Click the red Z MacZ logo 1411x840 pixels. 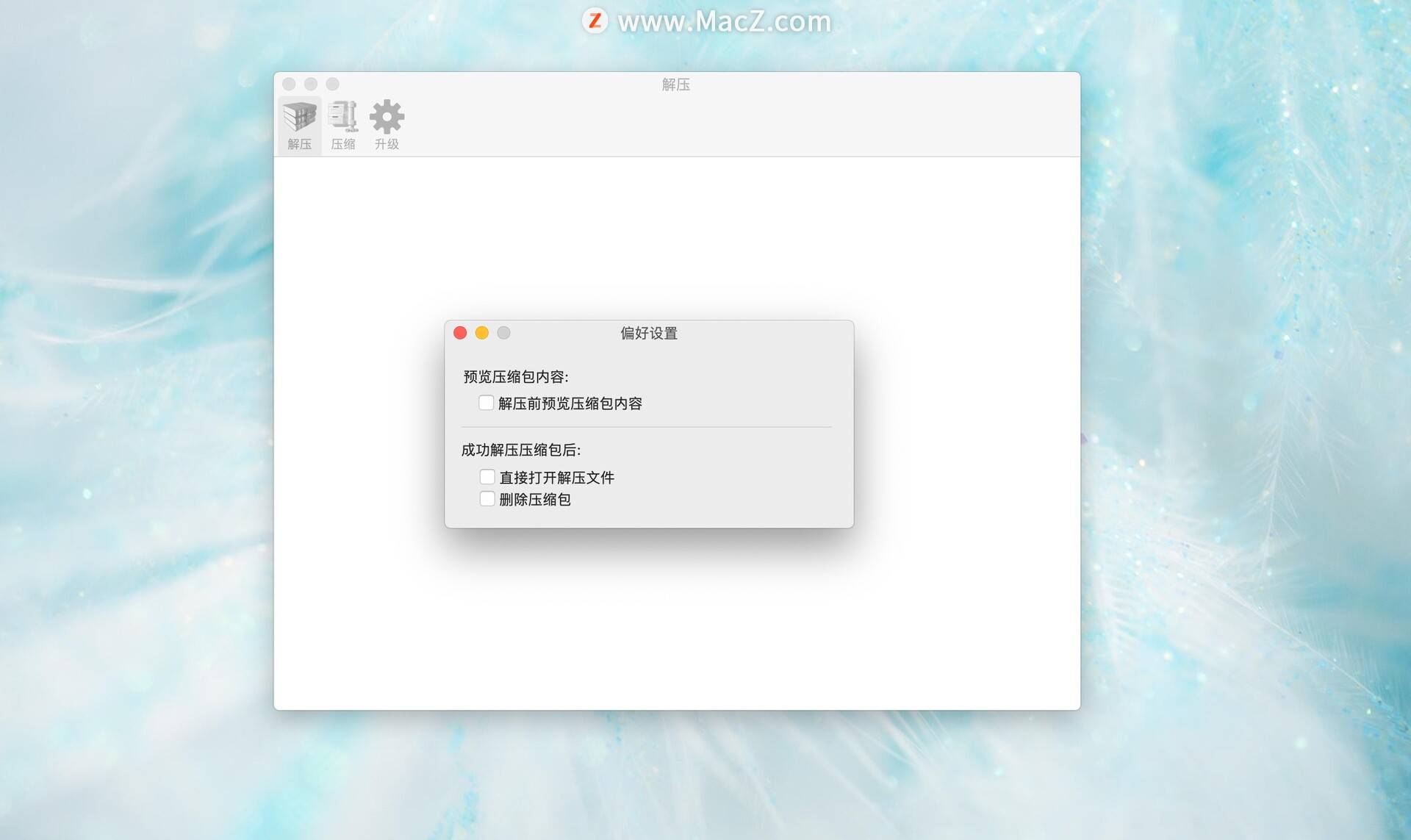click(x=595, y=21)
